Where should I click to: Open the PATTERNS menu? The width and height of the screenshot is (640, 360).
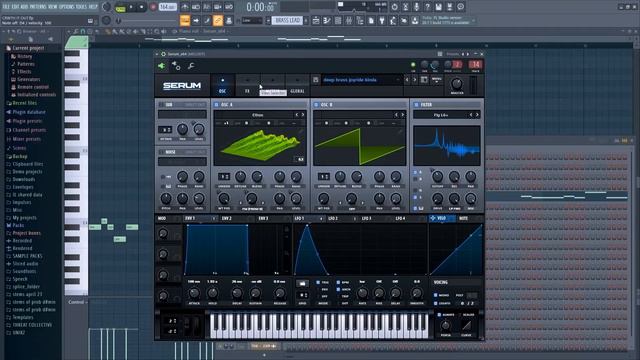coord(38,7)
